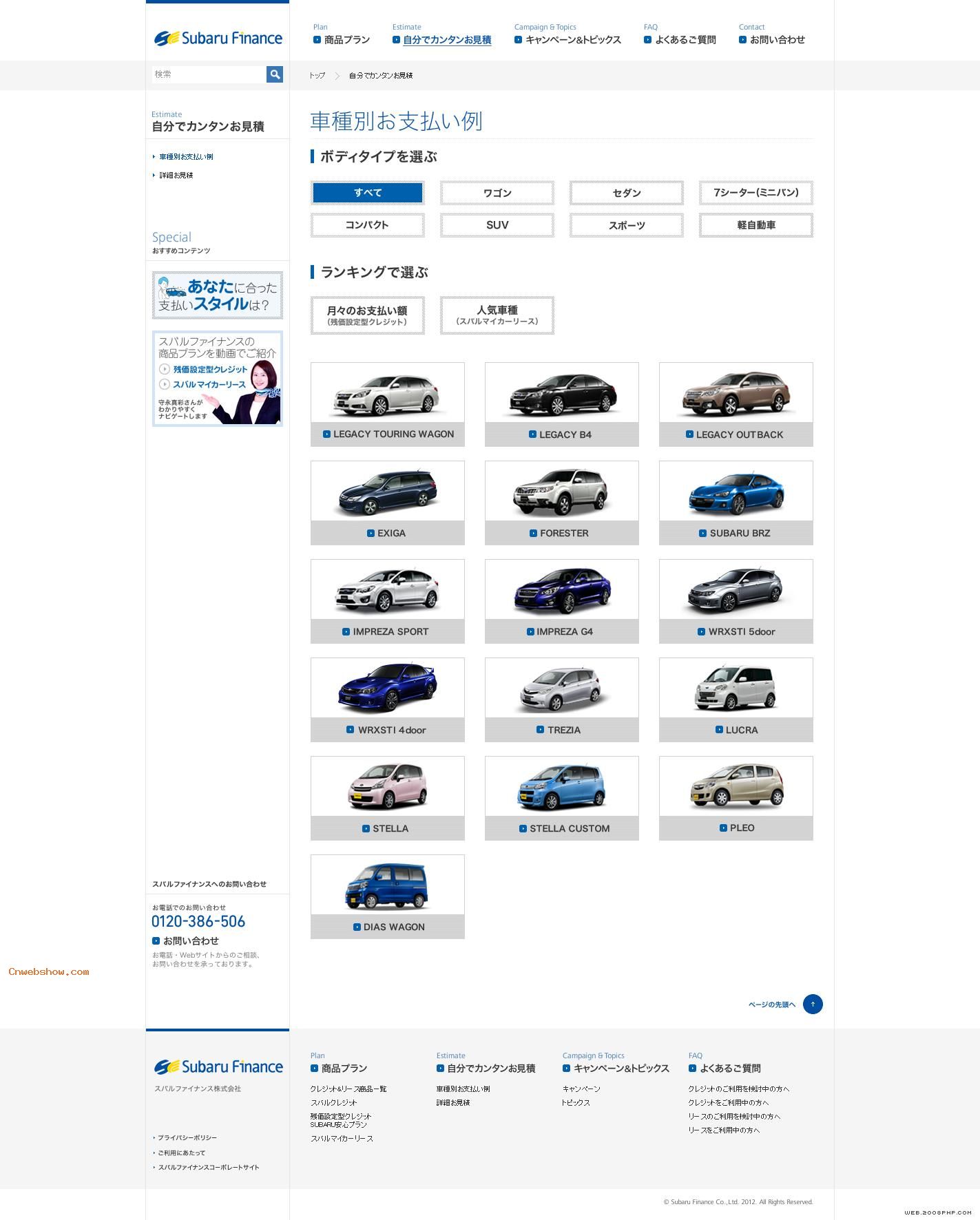Choose the 月々のお支払い額 ranking button

pyautogui.click(x=368, y=315)
